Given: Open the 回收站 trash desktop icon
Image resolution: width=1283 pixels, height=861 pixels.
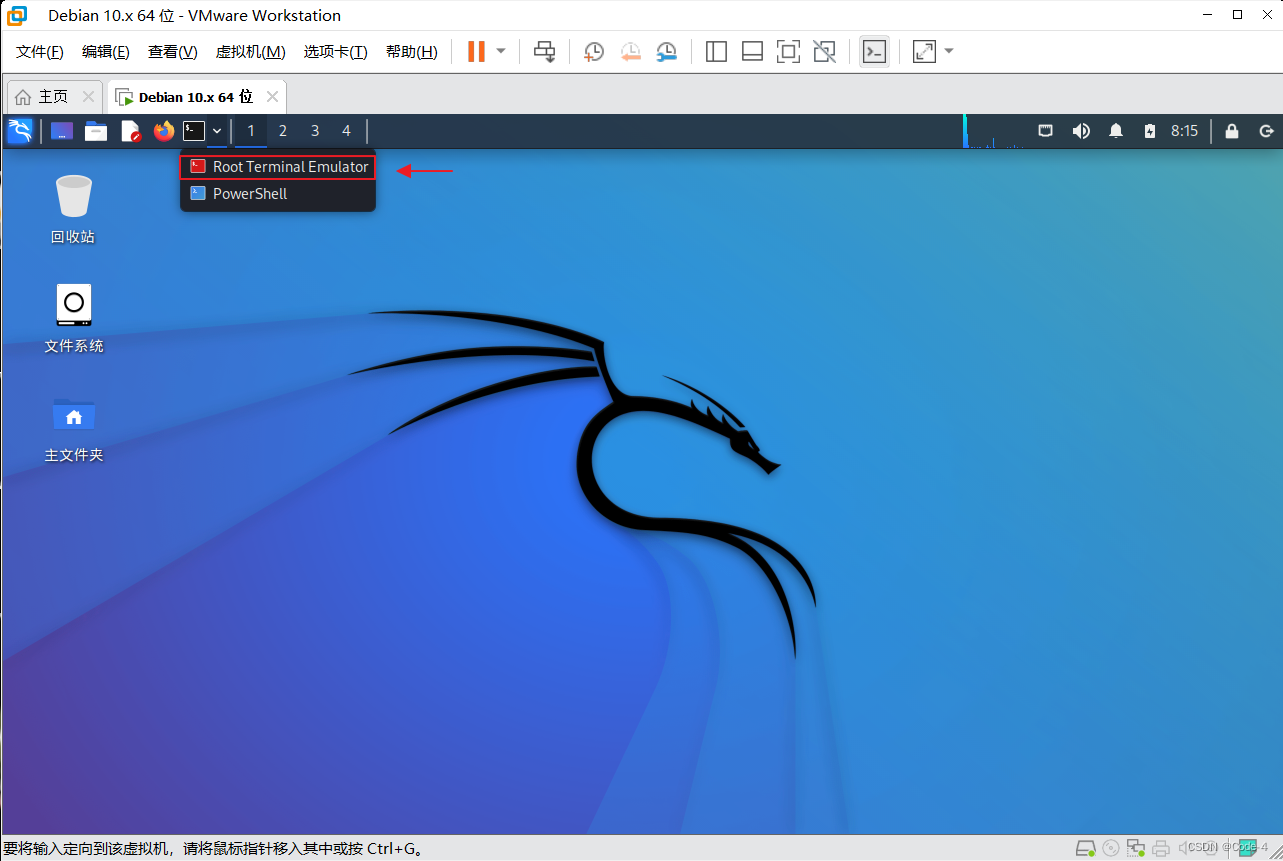Looking at the screenshot, I should pyautogui.click(x=73, y=210).
